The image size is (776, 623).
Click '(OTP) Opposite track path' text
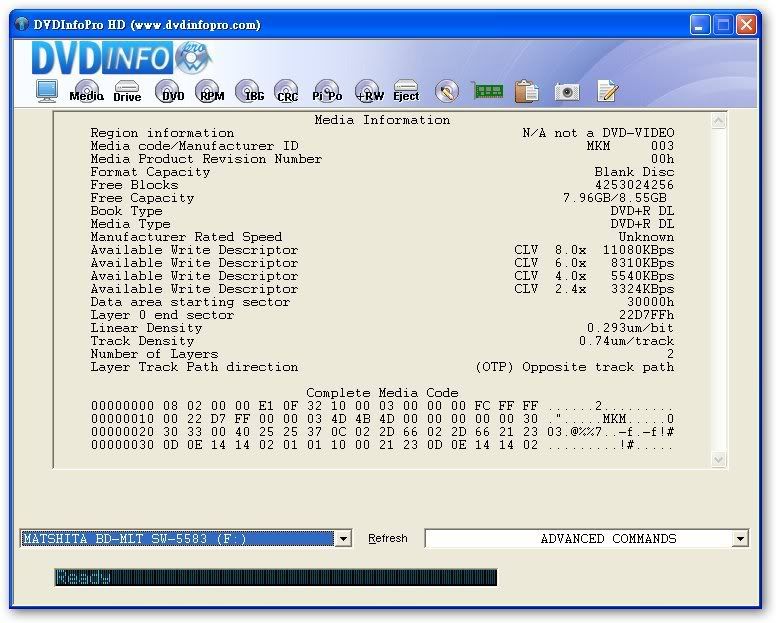[x=575, y=367]
